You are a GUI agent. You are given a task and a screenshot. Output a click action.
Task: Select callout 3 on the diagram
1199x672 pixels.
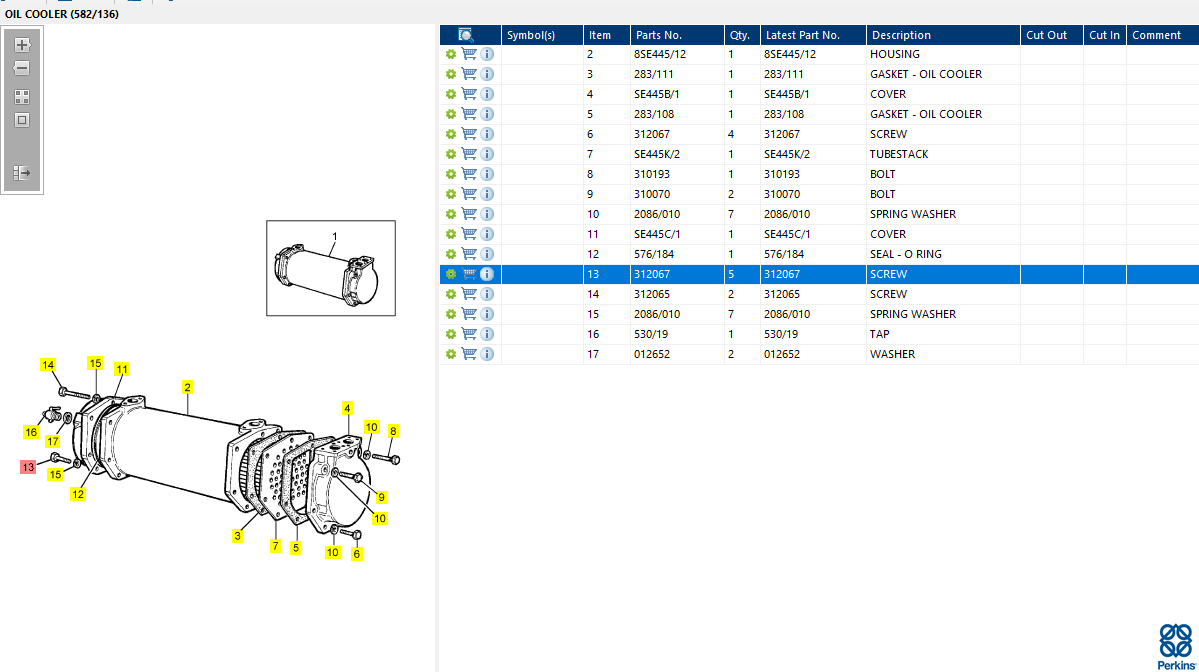coord(238,536)
